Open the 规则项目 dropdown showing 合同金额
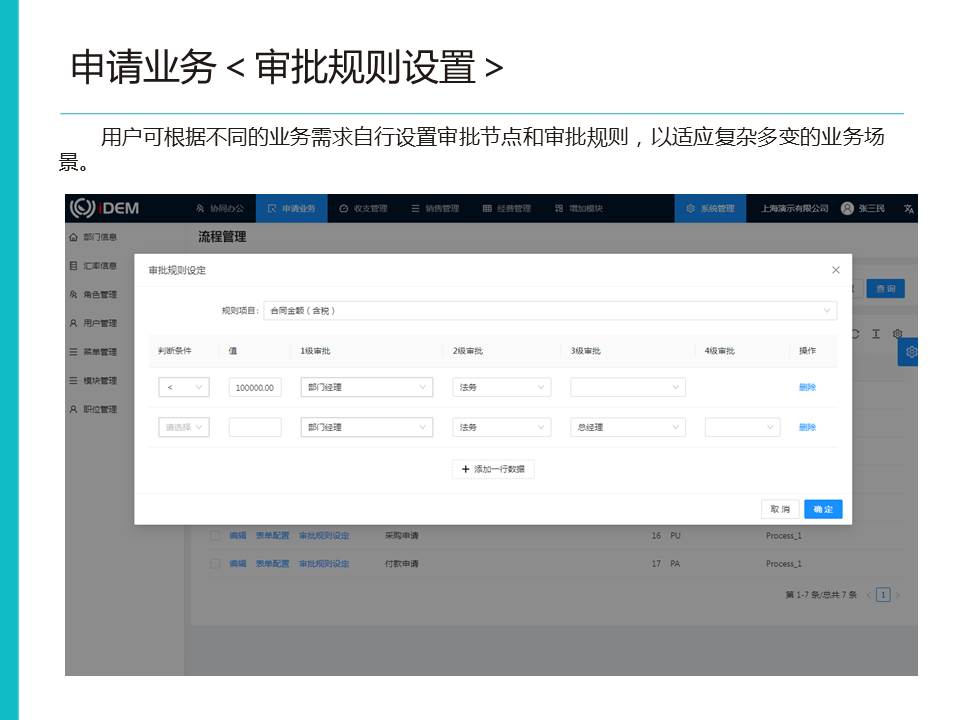Viewport: 960px width, 720px height. [x=550, y=311]
